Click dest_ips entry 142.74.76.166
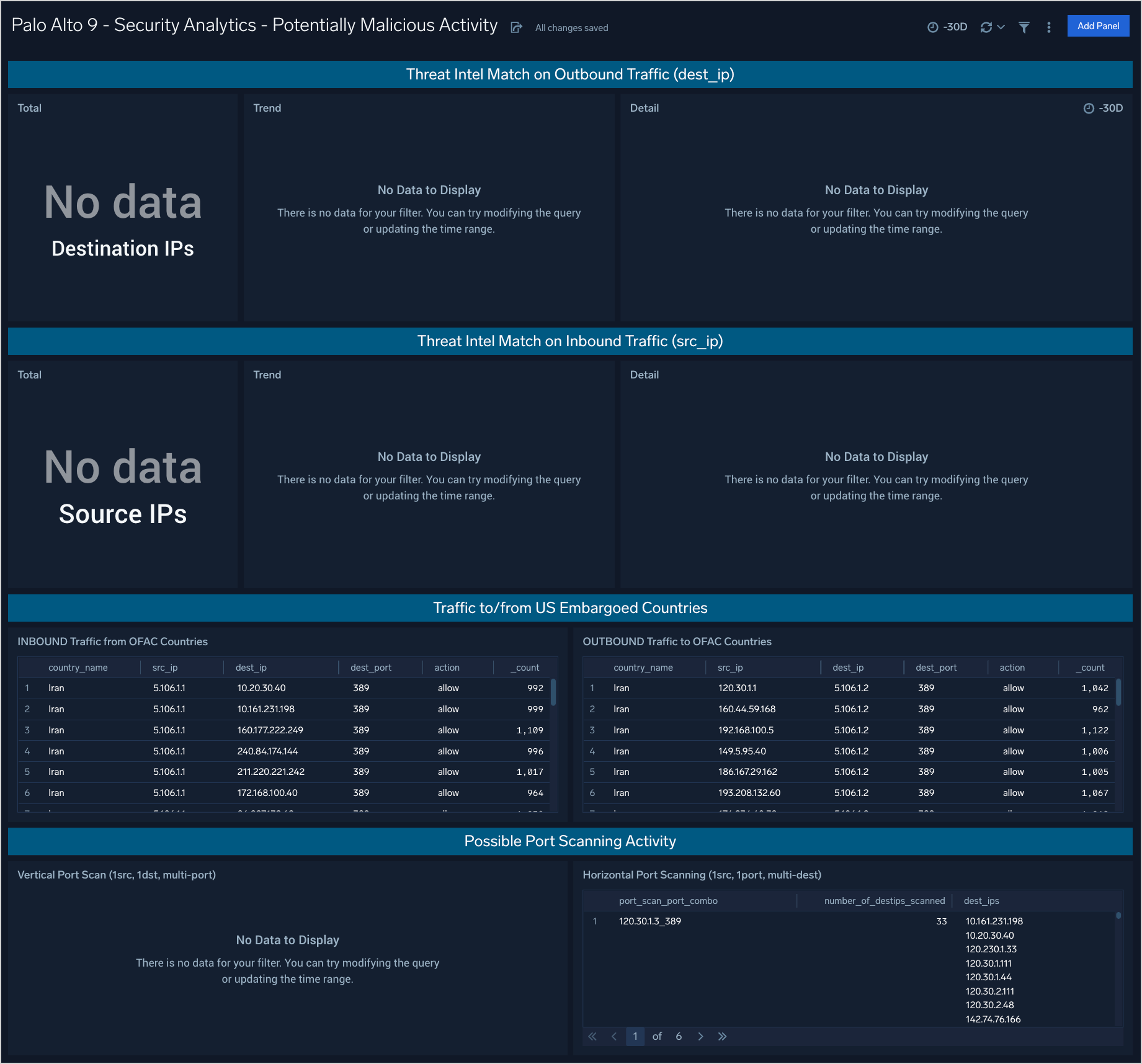The image size is (1142, 1064). coord(993,1019)
